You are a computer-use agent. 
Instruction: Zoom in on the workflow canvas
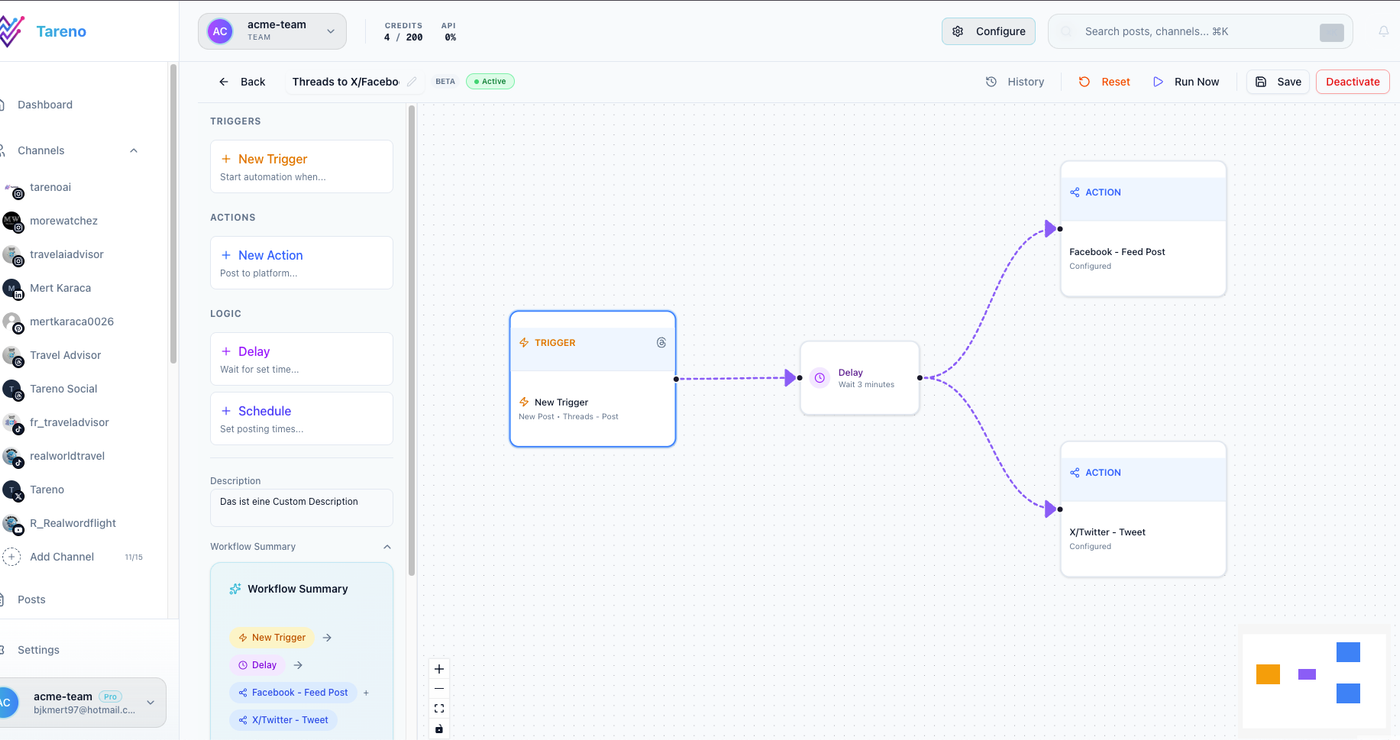point(439,669)
